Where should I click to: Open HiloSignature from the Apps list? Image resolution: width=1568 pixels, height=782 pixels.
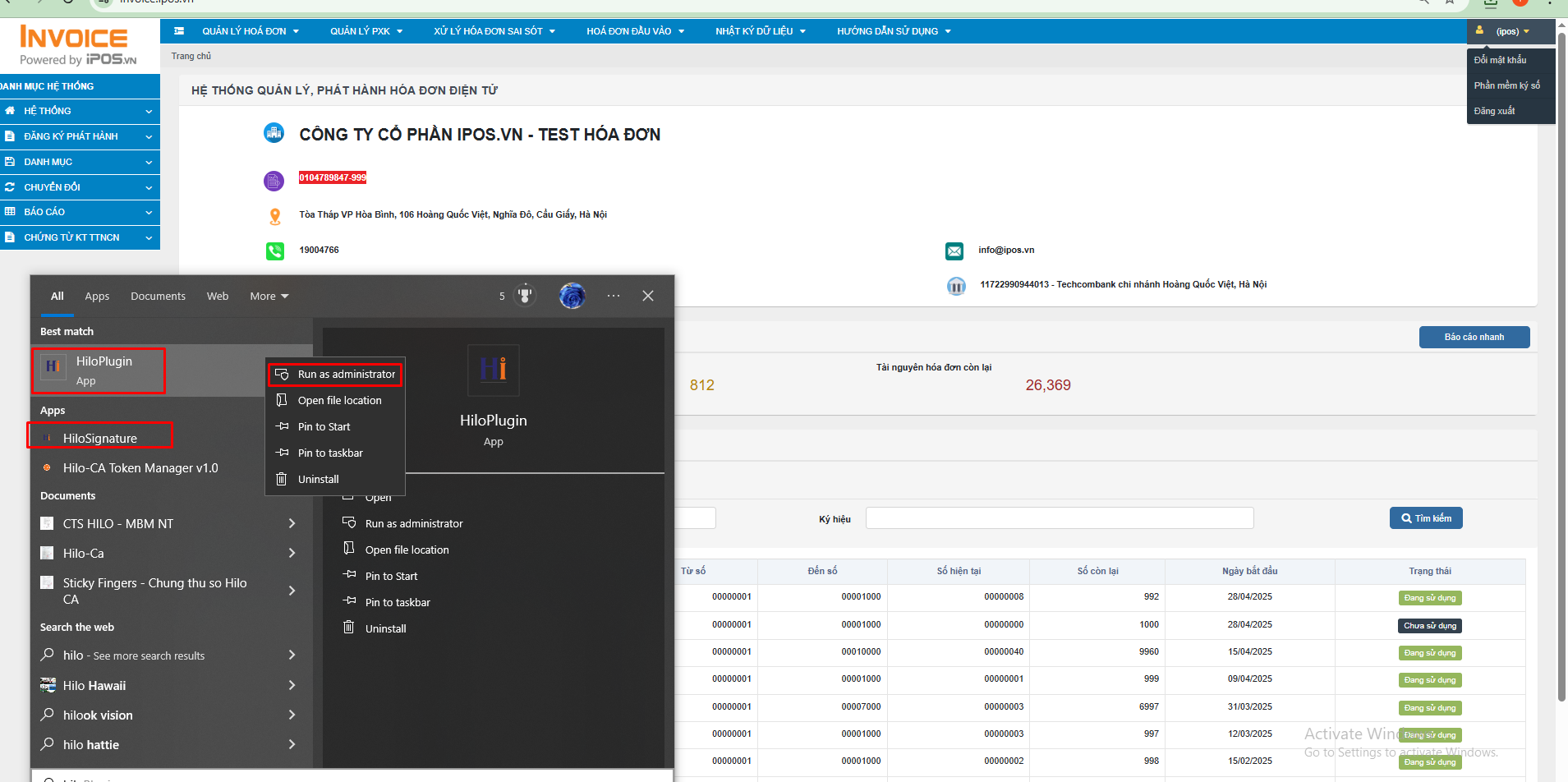click(100, 439)
